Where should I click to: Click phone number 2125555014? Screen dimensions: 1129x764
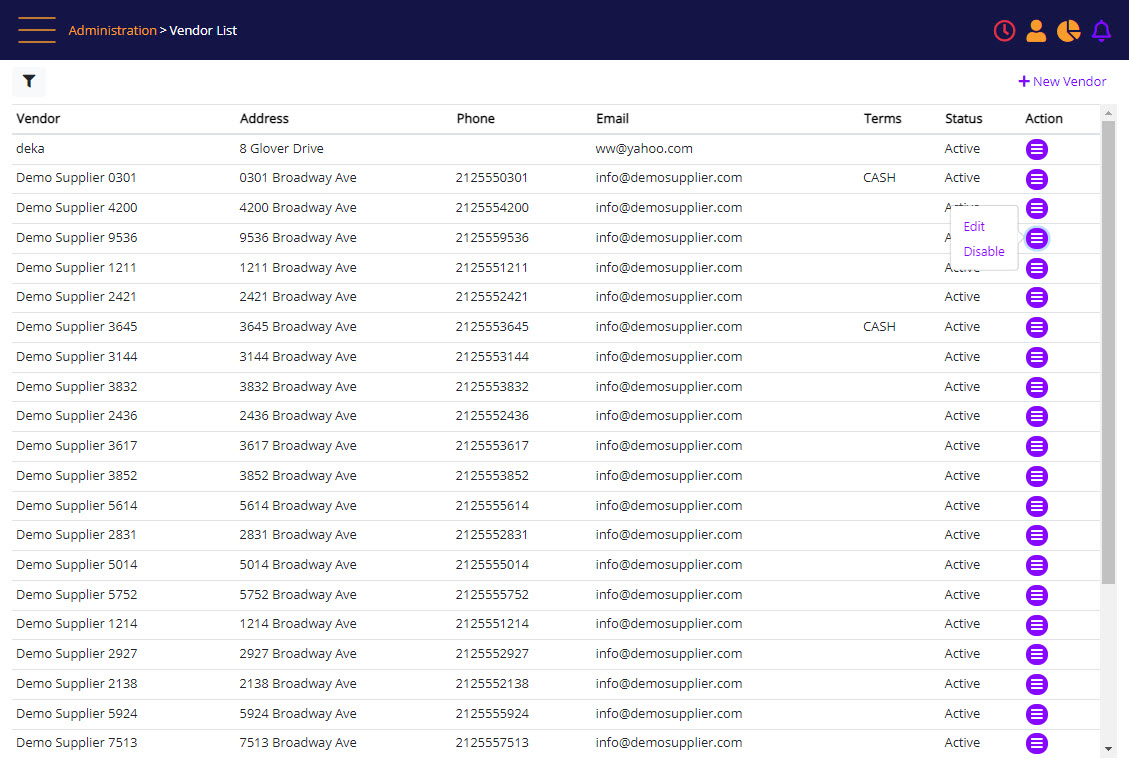click(492, 565)
